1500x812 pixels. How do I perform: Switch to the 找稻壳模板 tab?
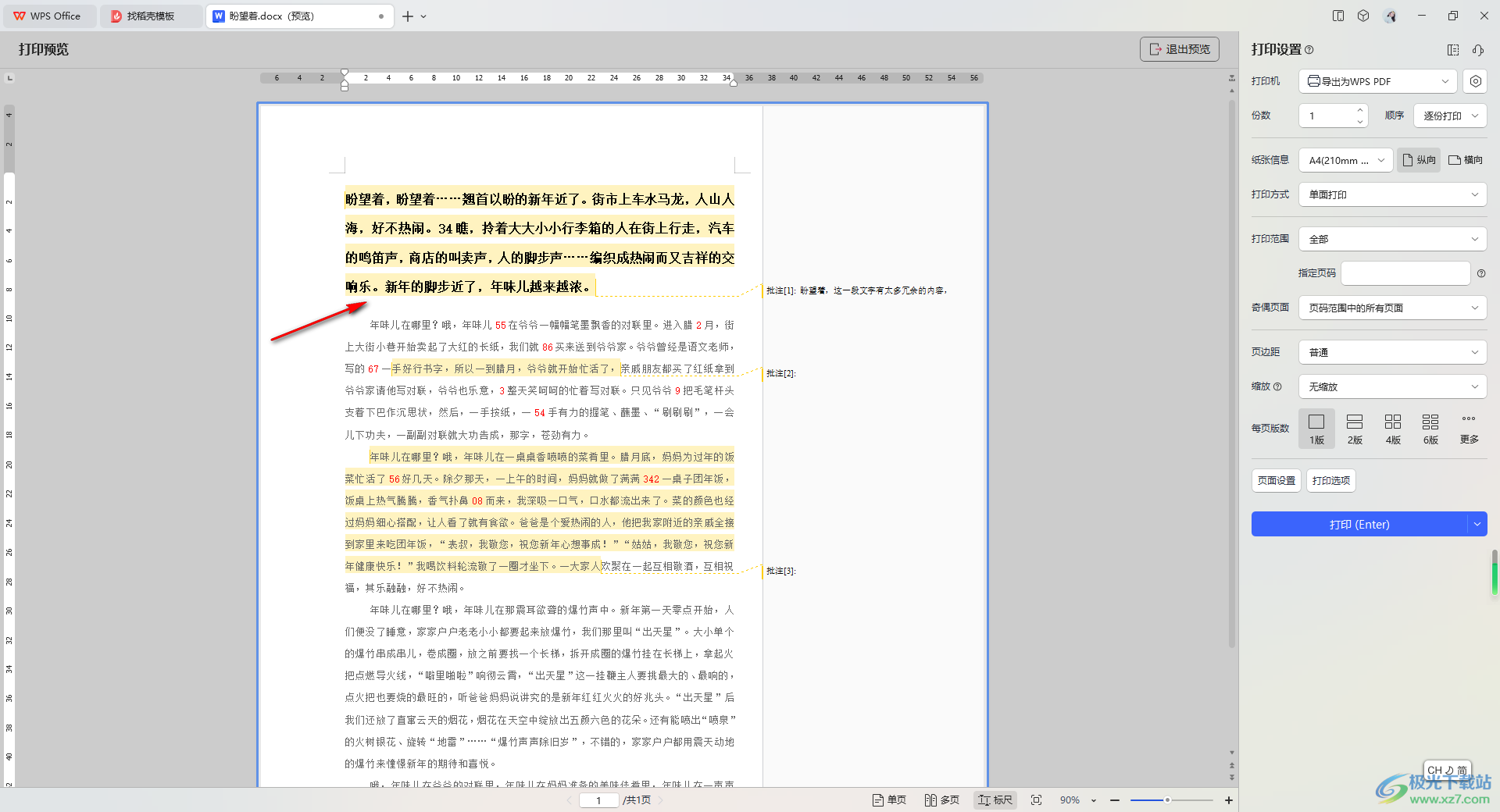[x=150, y=16]
